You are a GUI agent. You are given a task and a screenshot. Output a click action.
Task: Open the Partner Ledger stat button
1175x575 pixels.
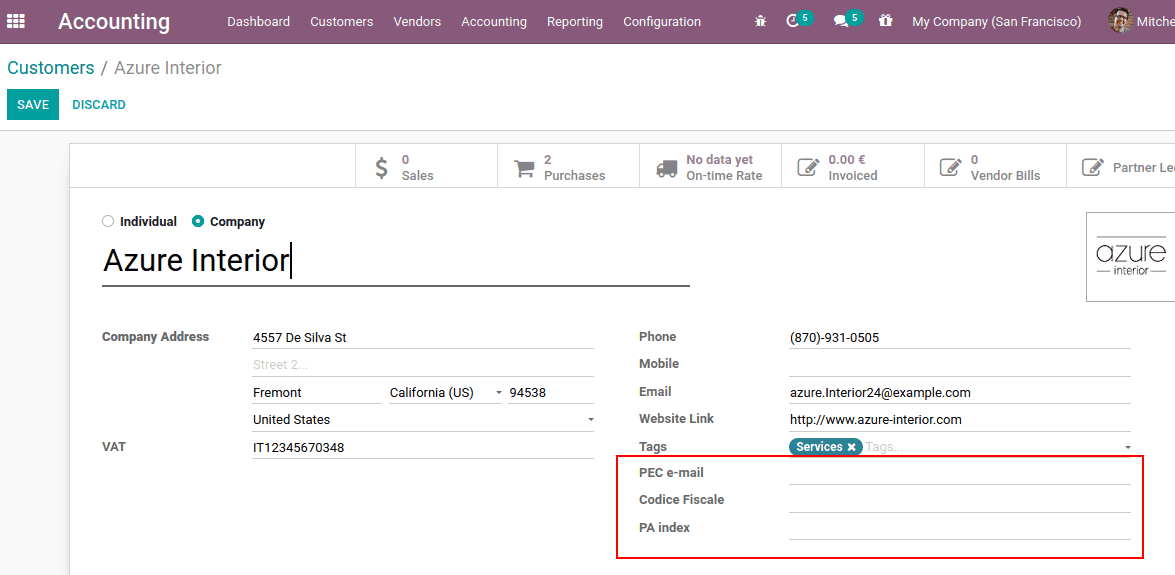[x=1121, y=167]
